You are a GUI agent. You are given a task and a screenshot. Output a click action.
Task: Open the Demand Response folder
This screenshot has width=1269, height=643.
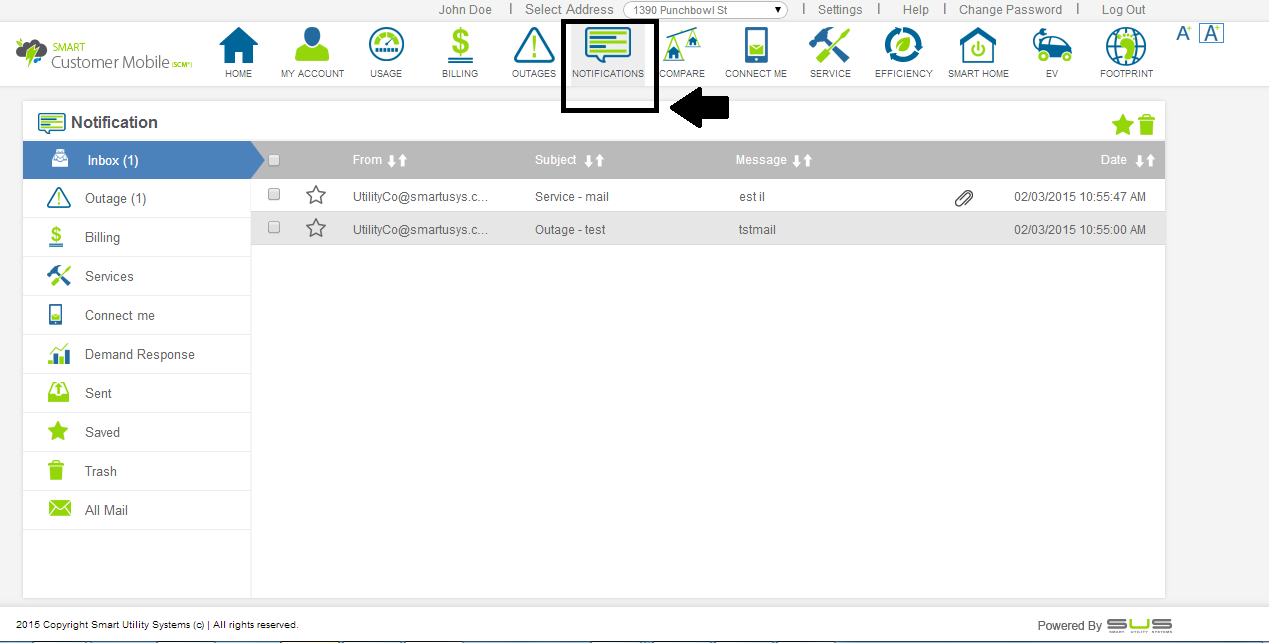139,354
